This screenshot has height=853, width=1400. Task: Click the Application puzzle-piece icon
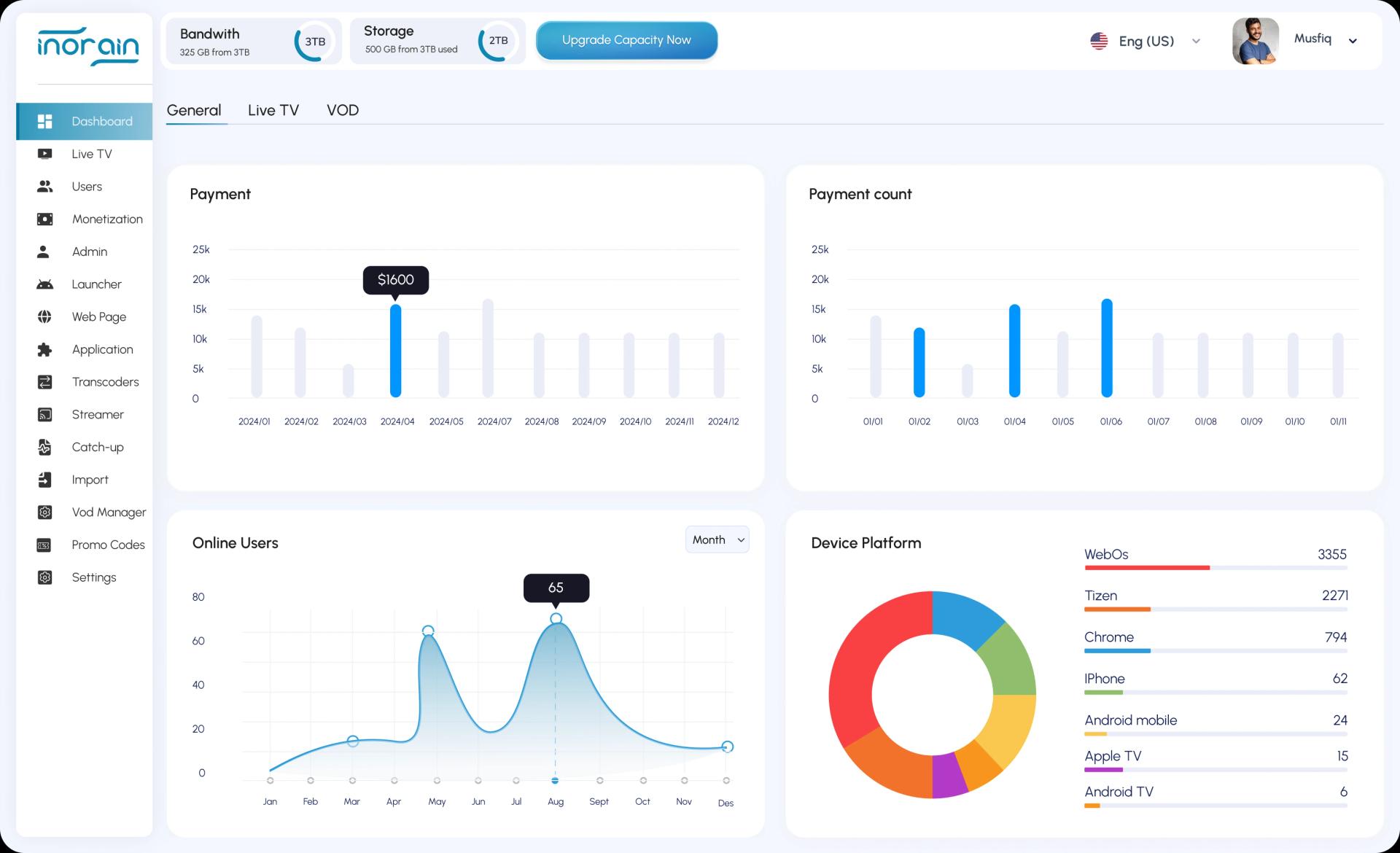44,350
